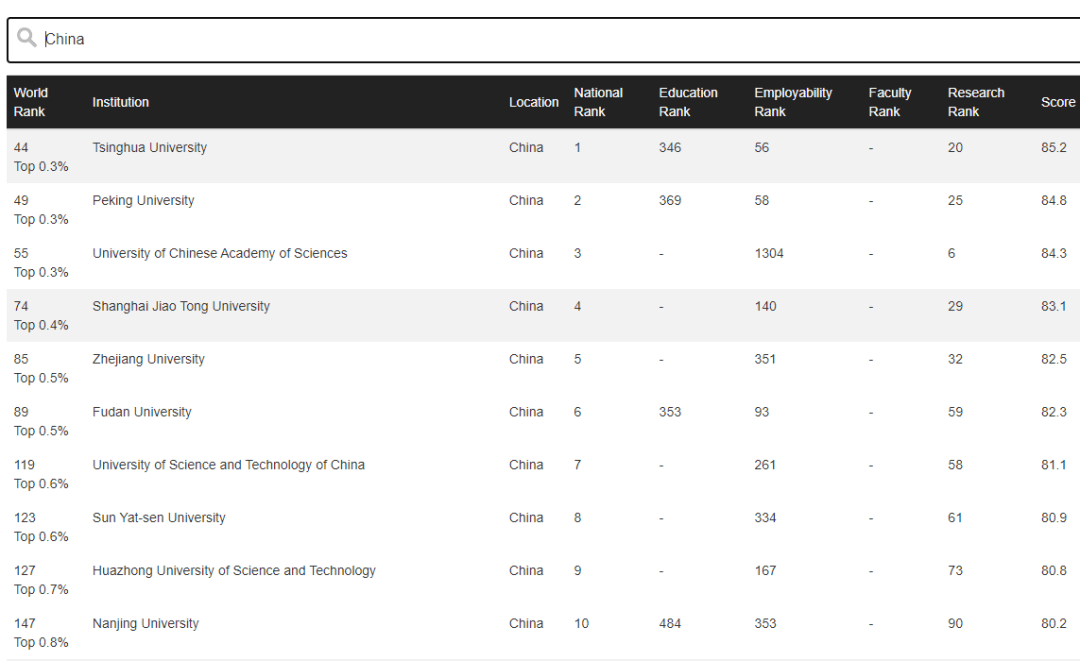Click Shanghai Jiao Tong's employability rank 140
This screenshot has width=1080, height=661.
coord(765,306)
